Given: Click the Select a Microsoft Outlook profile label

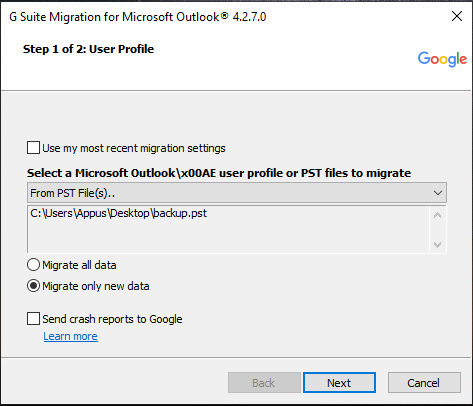Looking at the screenshot, I should [219, 173].
